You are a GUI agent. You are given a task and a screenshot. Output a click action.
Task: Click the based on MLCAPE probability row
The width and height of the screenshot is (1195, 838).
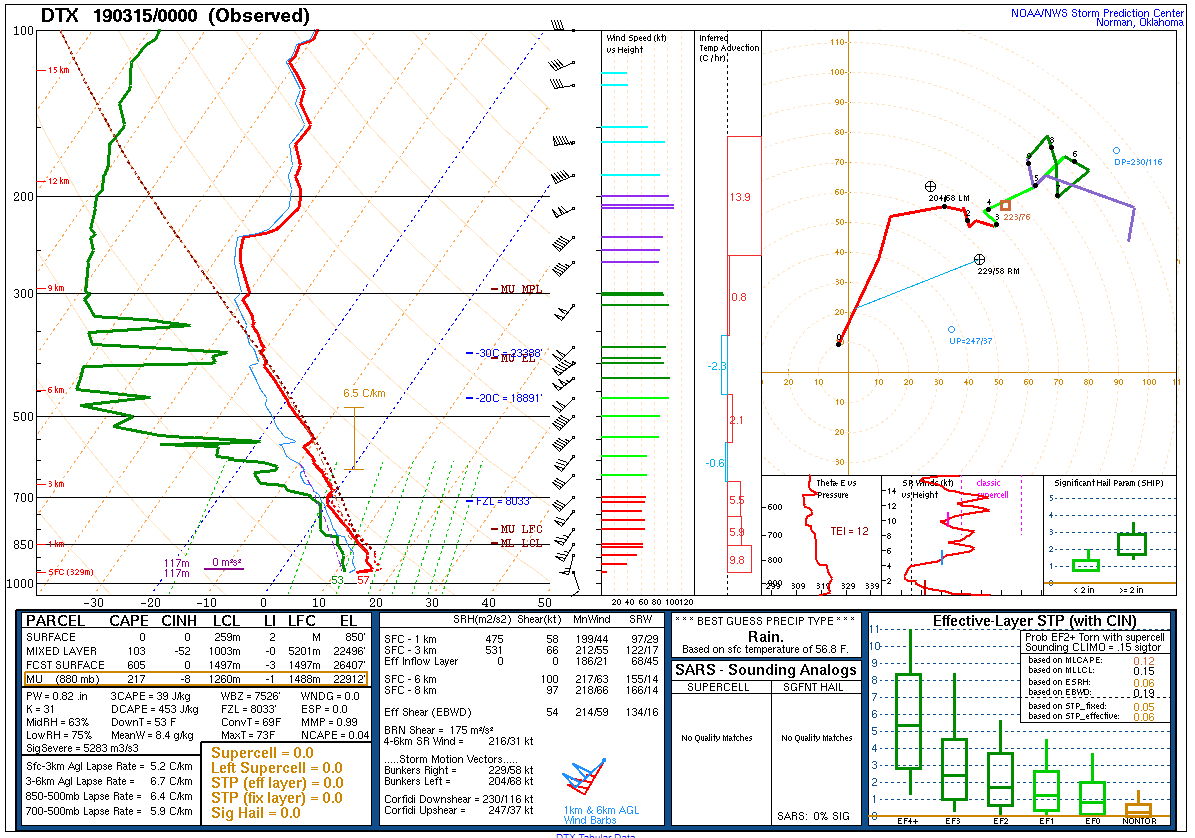(x=1091, y=660)
